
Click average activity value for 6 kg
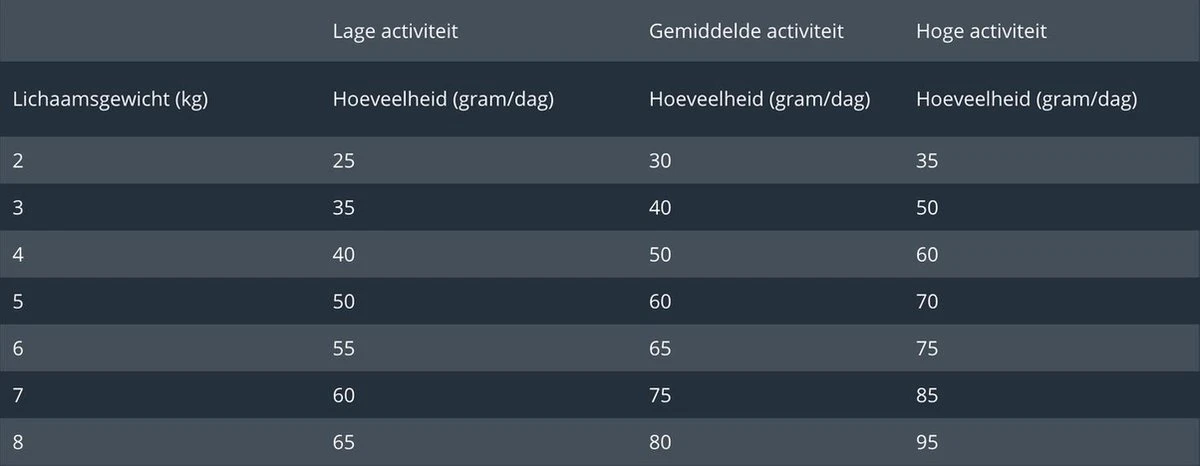[660, 349]
